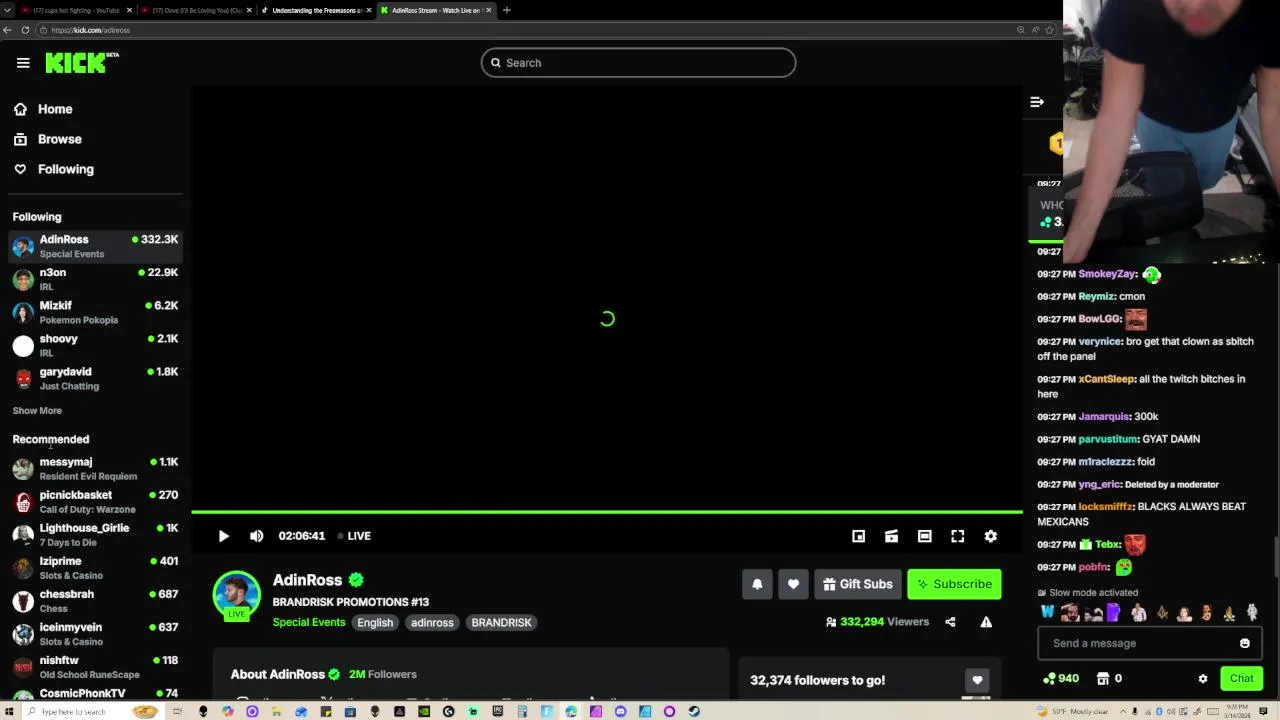Open garydavid channel in Following list

(x=95, y=378)
